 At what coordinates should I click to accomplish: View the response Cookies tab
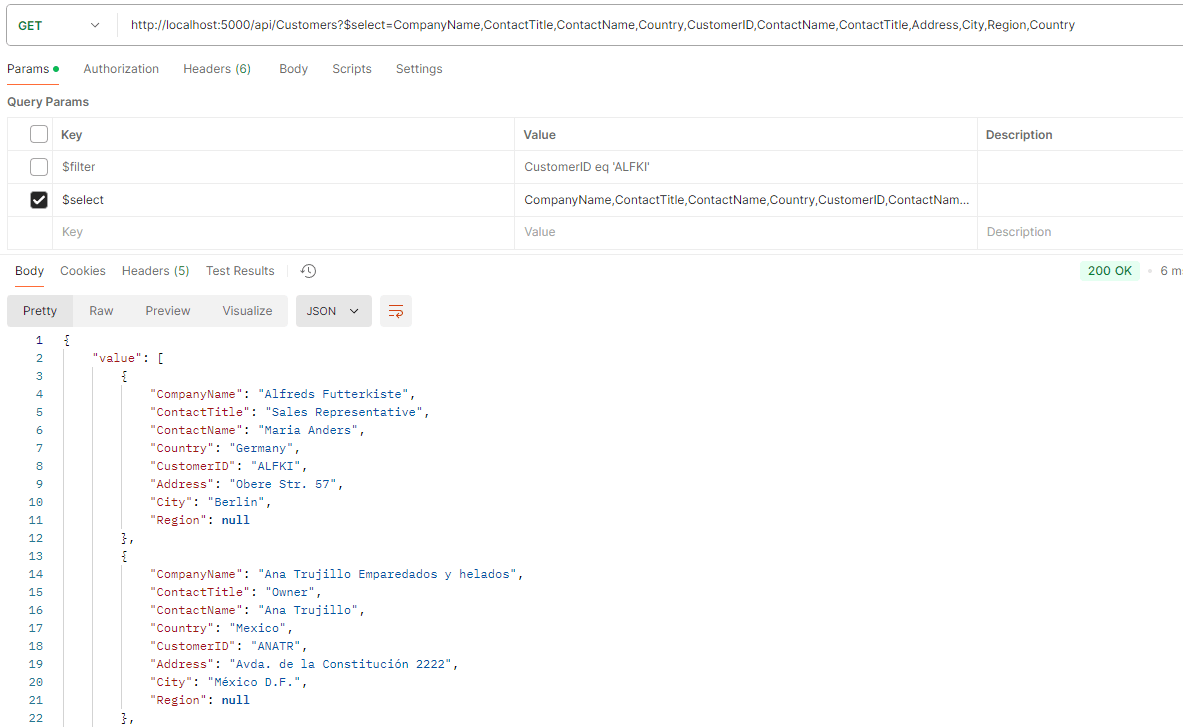(x=83, y=271)
